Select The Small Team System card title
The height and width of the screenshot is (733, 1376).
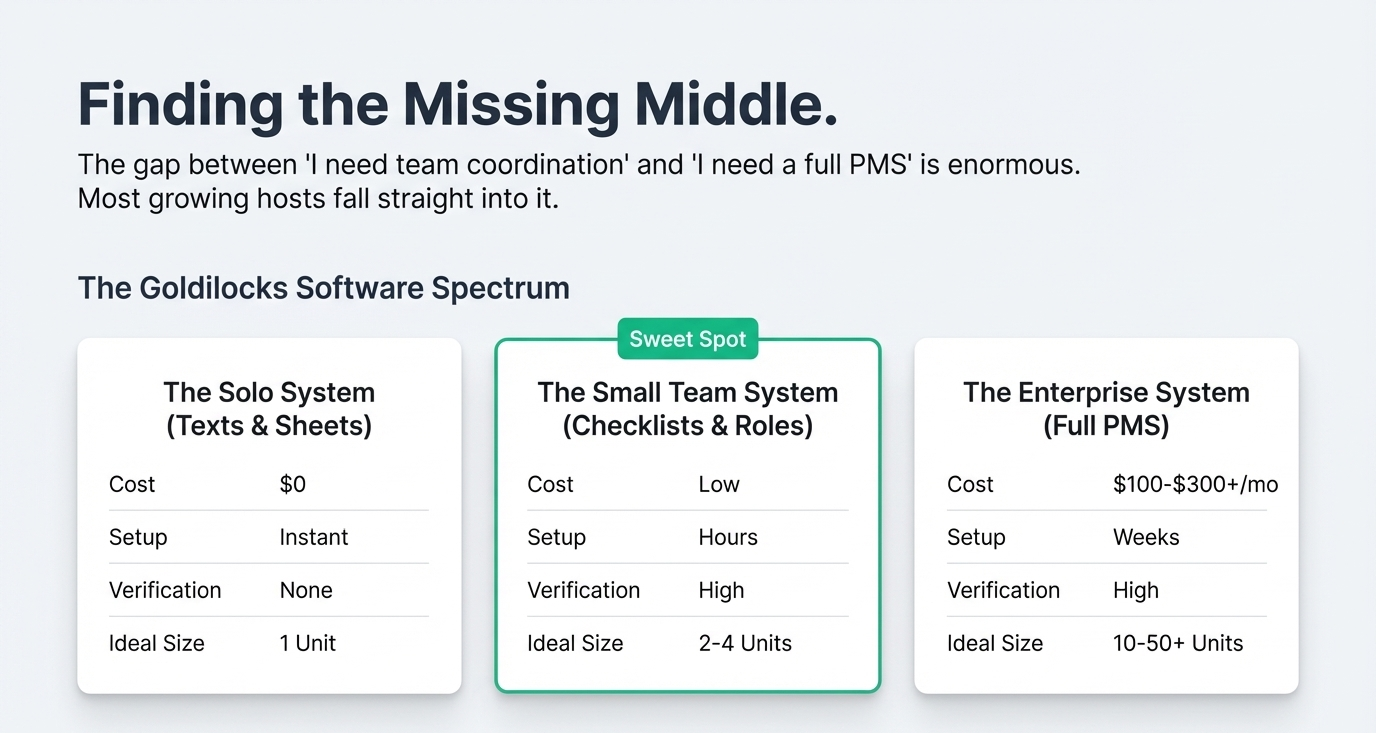[688, 409]
